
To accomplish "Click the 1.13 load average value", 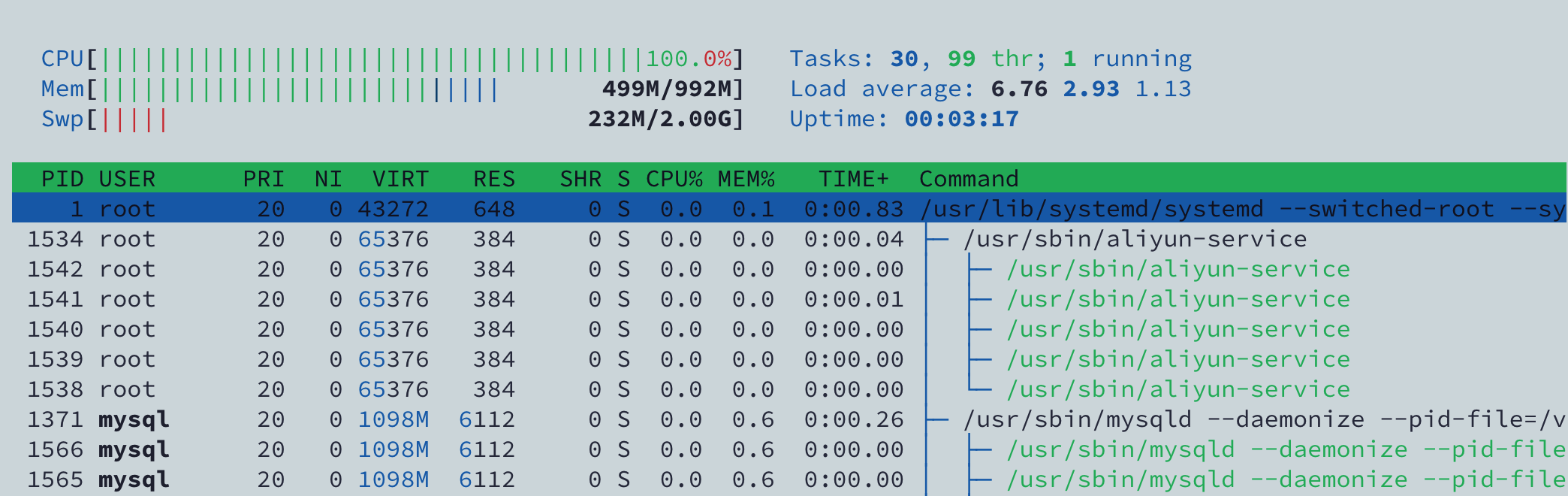I will coord(1163,89).
